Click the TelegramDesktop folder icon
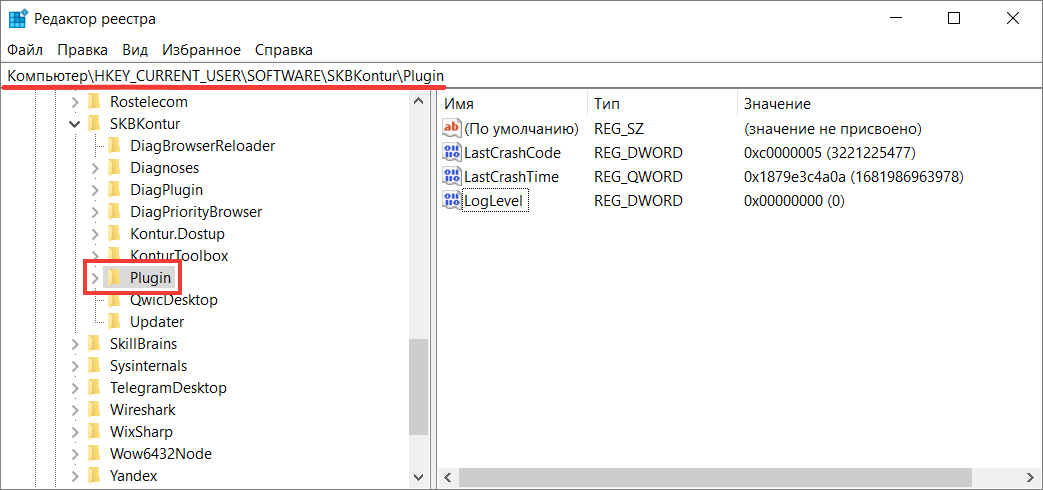Viewport: 1043px width, 490px height. tap(94, 387)
